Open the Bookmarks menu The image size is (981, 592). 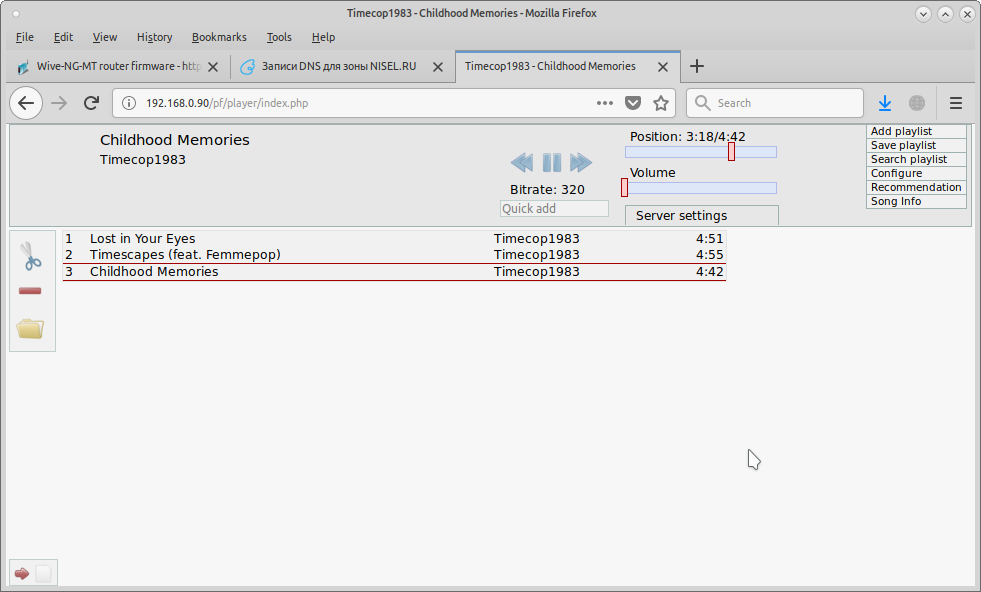[x=219, y=37]
